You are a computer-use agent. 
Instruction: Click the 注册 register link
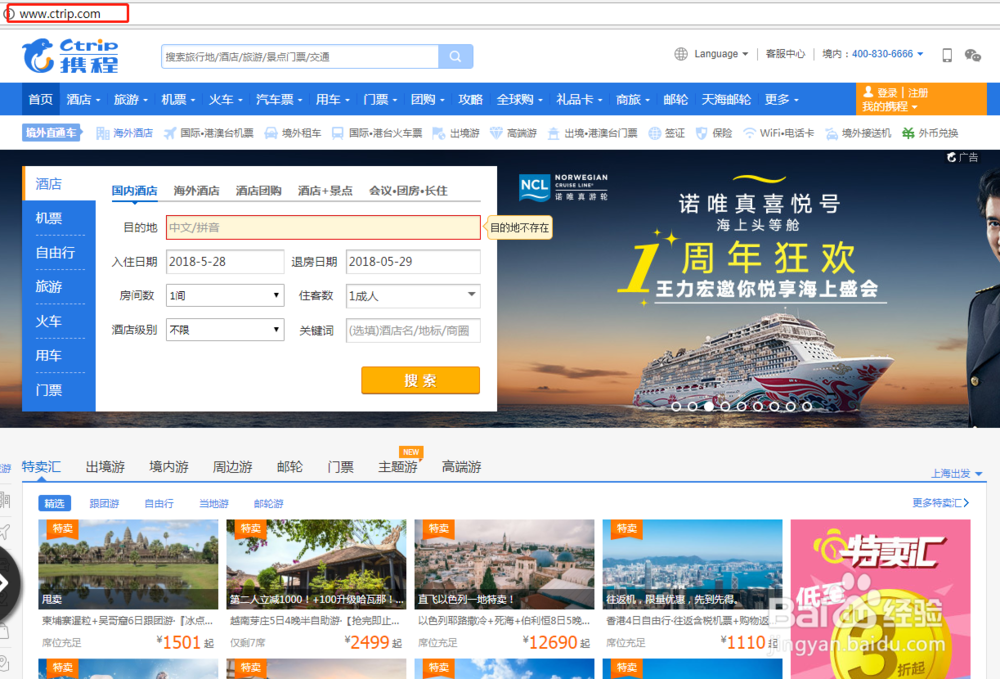coord(918,92)
